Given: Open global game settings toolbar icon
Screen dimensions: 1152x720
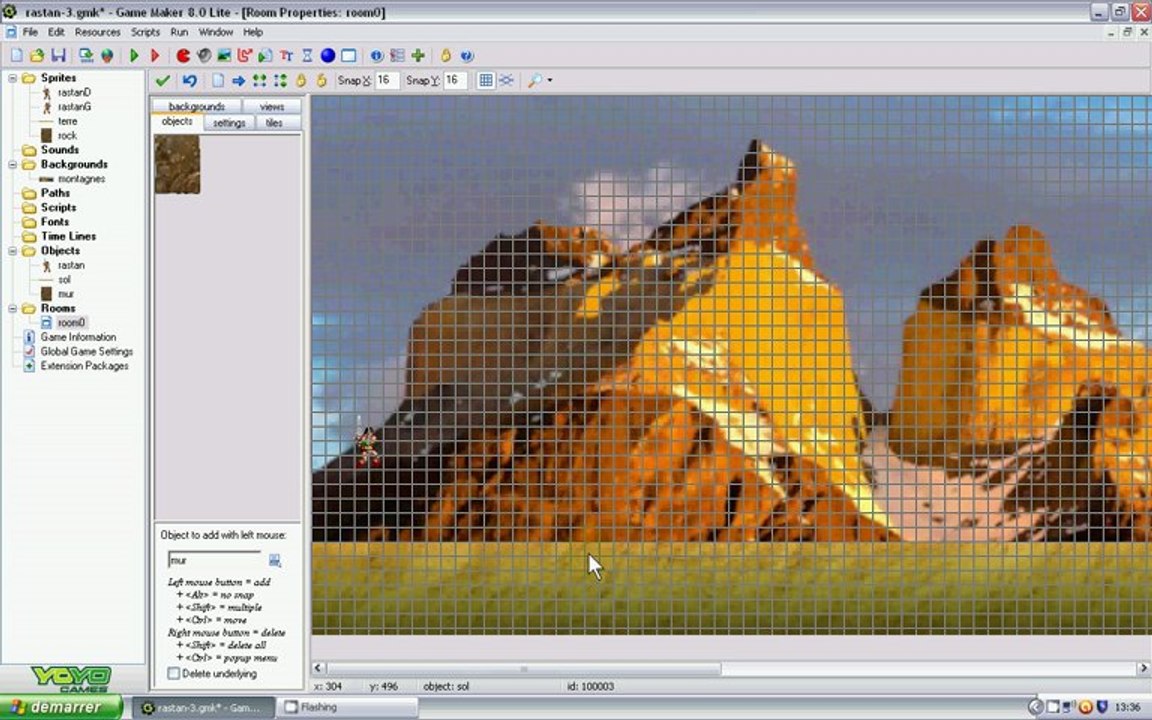Looking at the screenshot, I should point(397,56).
